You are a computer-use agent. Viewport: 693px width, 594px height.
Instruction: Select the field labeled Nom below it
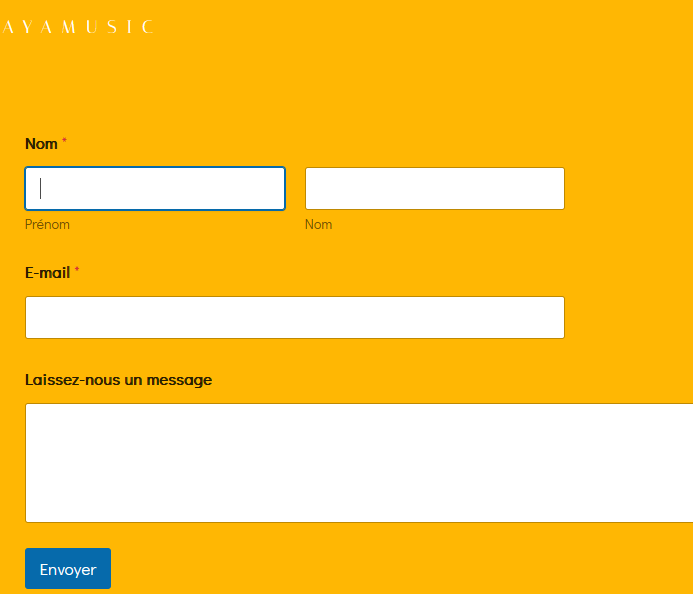coord(434,188)
